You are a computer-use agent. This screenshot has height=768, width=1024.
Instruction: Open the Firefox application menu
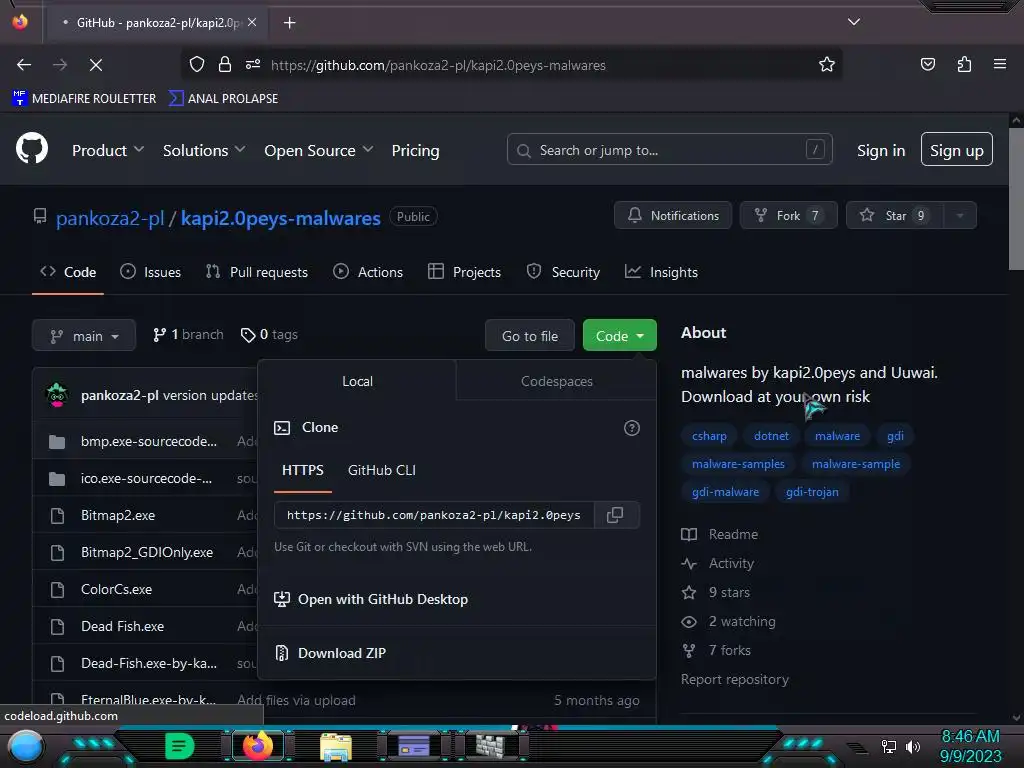pyautogui.click(x=1000, y=64)
